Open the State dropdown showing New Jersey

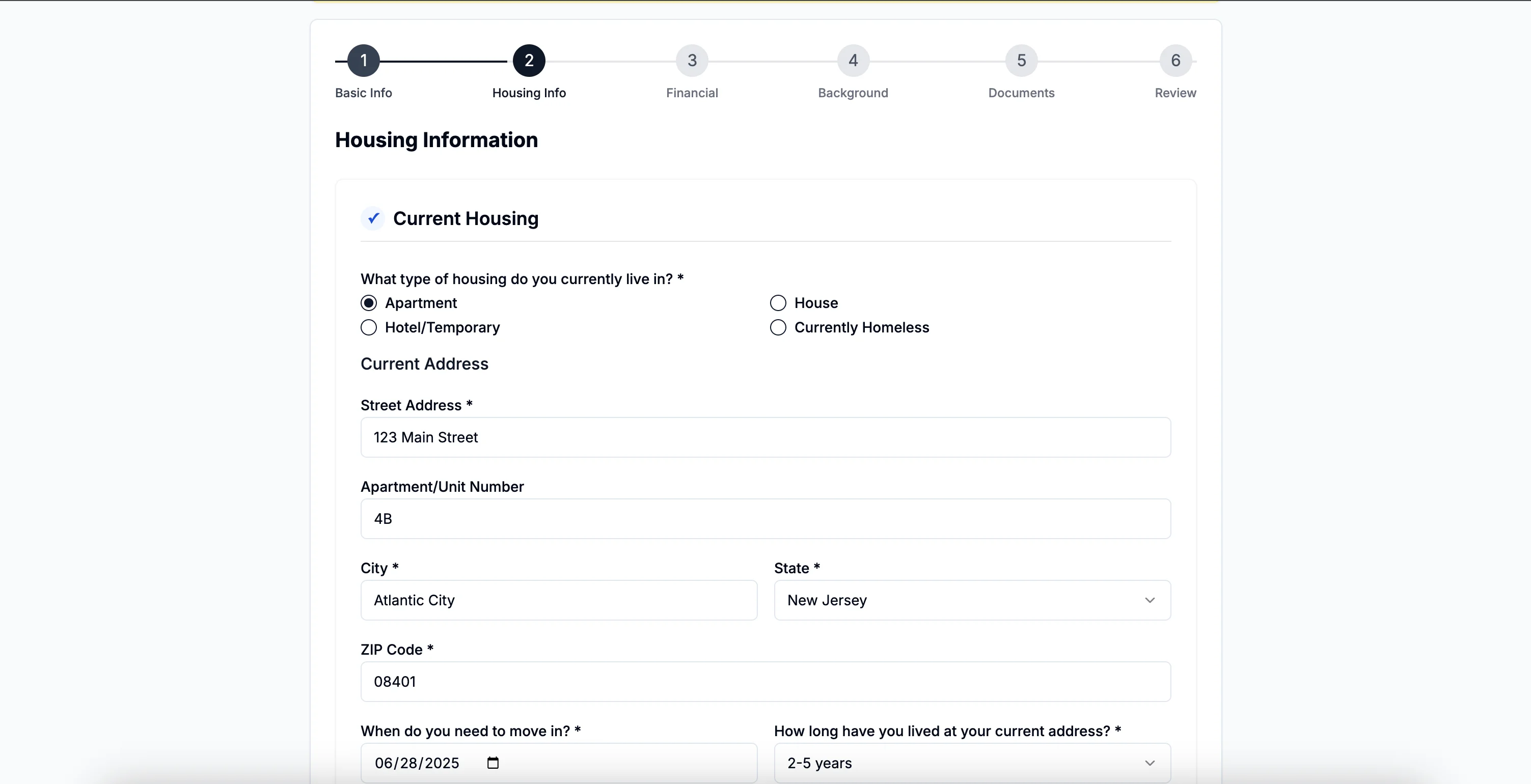pyautogui.click(x=972, y=600)
